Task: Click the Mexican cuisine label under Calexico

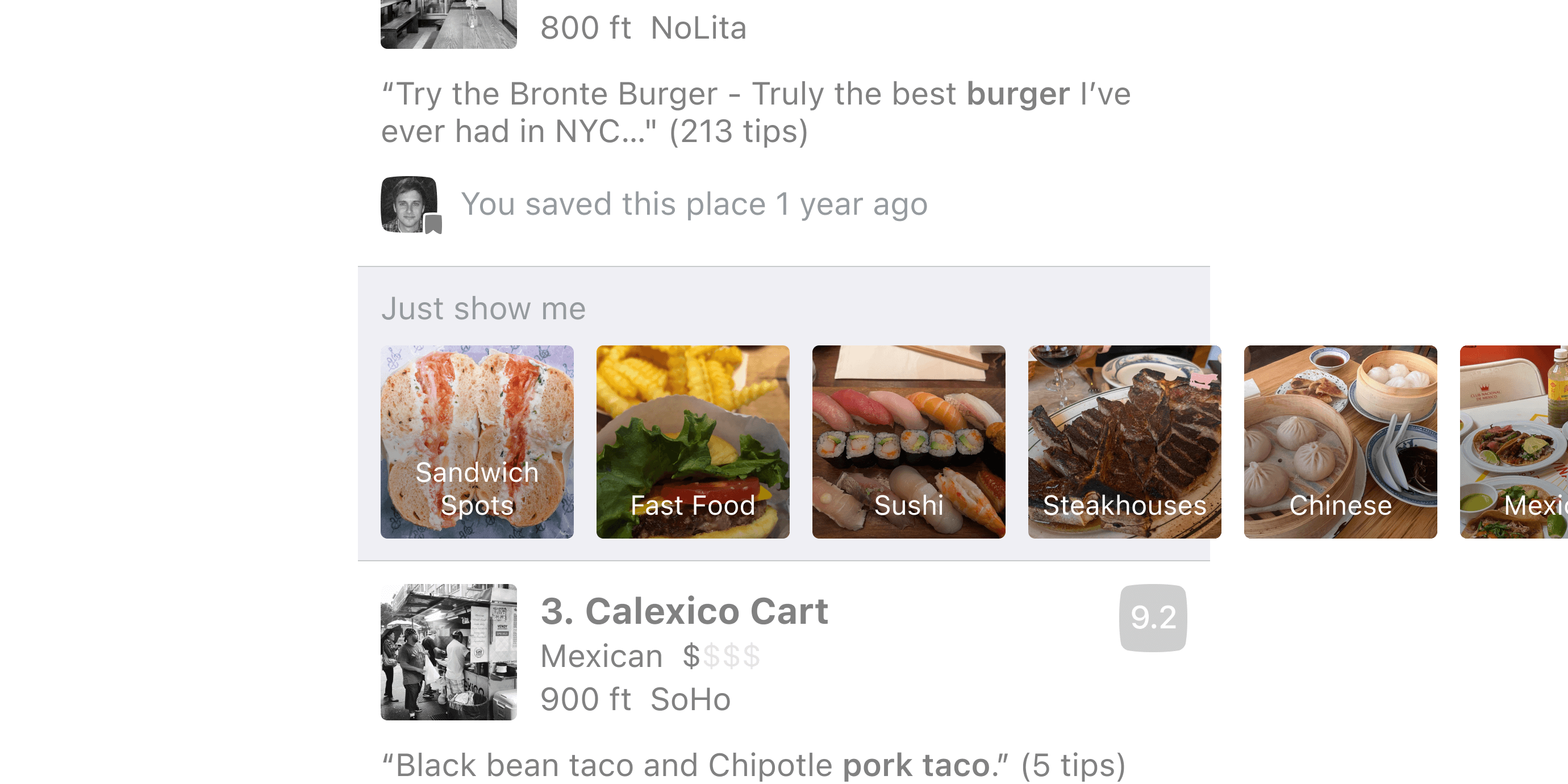Action: (602, 656)
